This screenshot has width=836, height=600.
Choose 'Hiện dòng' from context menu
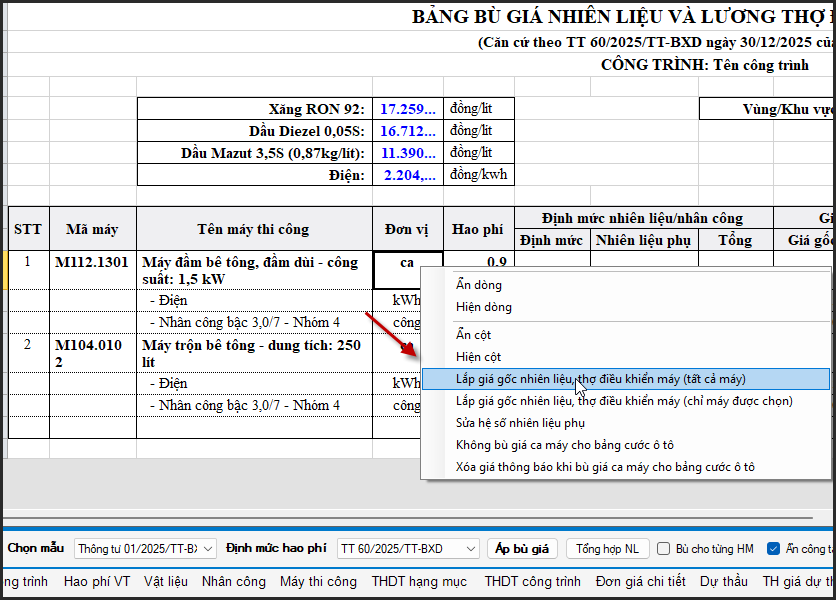click(x=483, y=307)
